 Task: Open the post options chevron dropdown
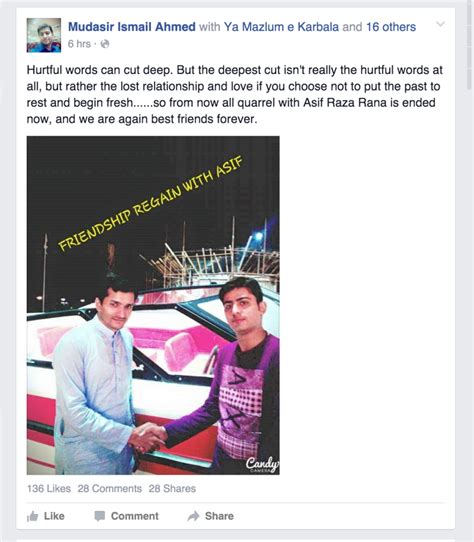click(440, 24)
